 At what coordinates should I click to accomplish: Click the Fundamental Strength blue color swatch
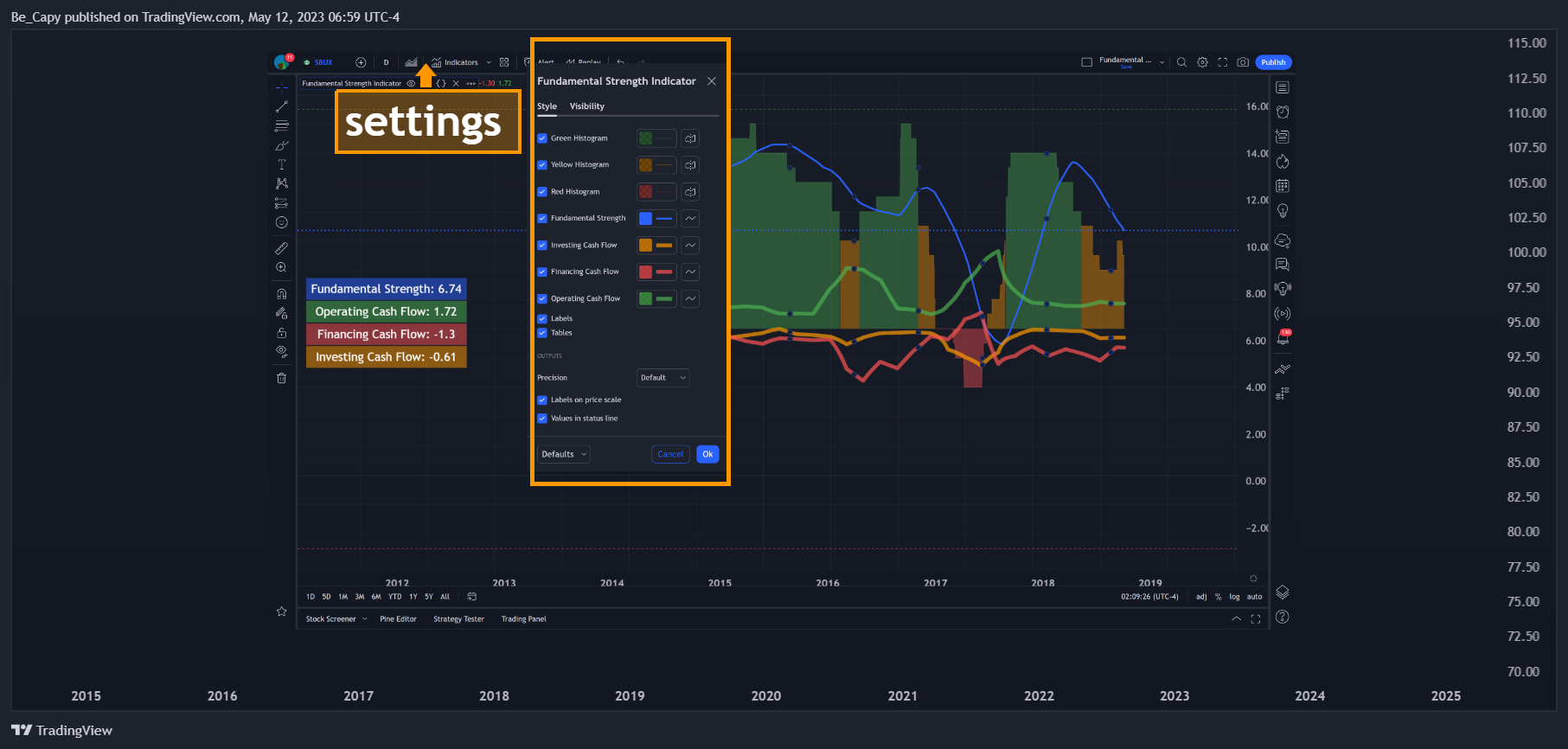click(x=646, y=219)
